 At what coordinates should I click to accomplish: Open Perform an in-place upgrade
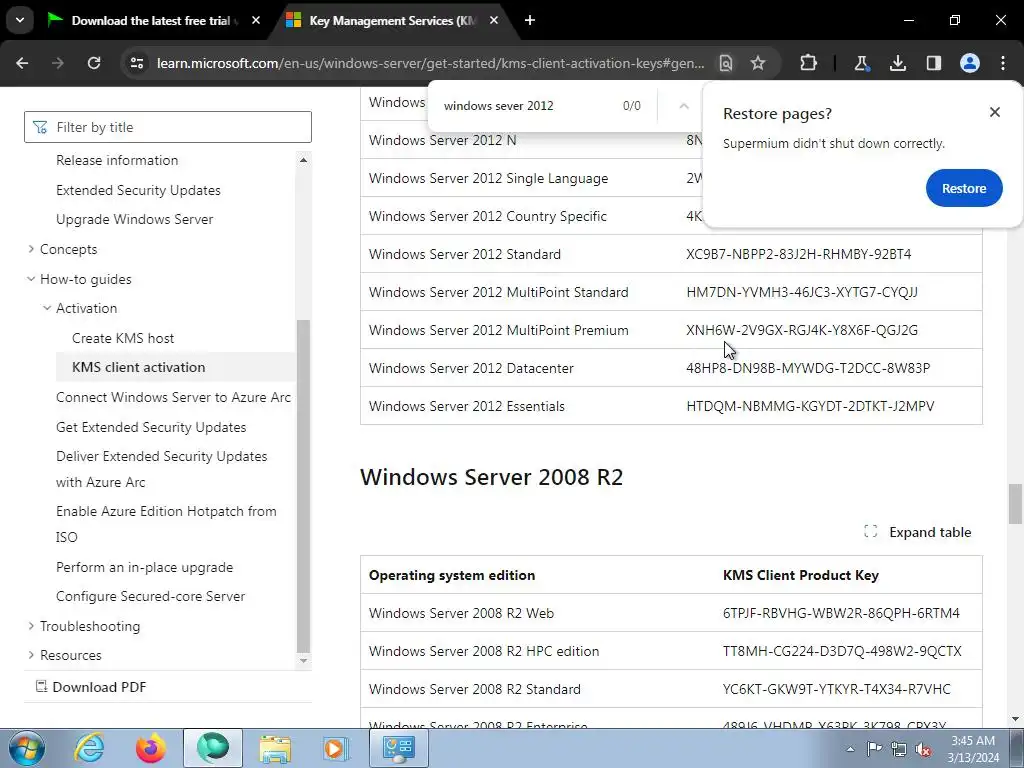(144, 567)
